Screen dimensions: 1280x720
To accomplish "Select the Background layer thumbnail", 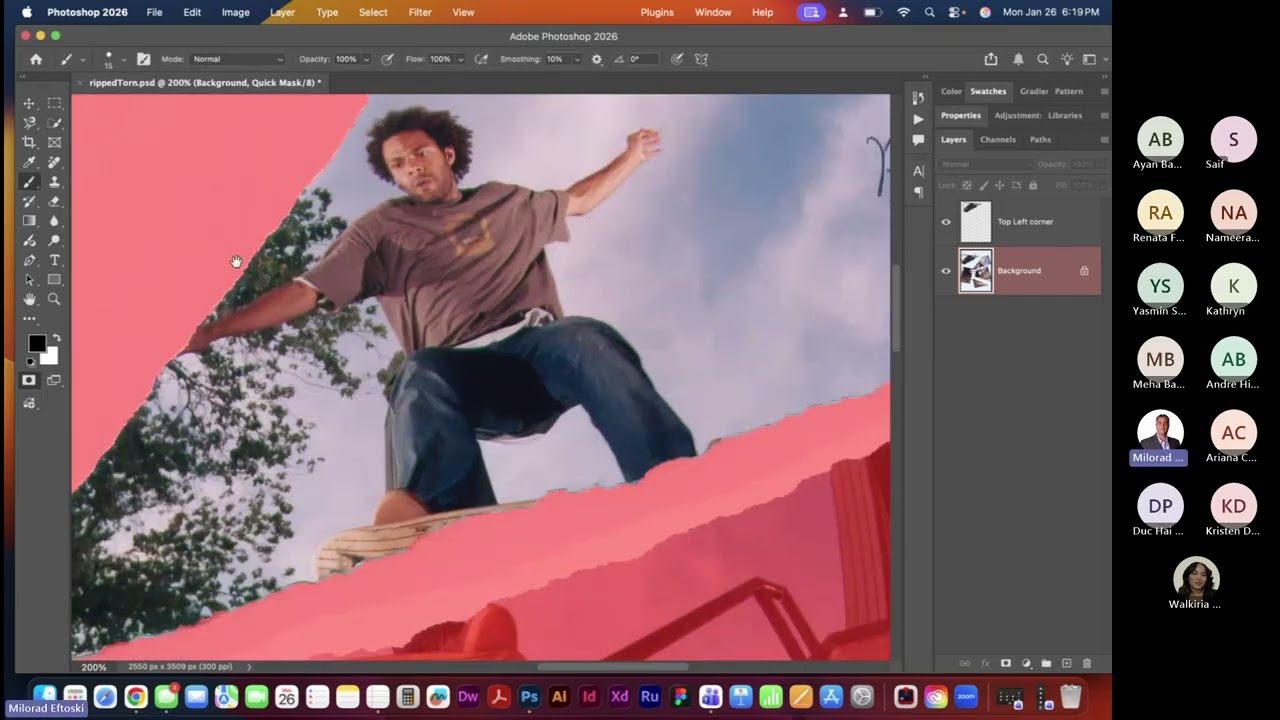I will 976,271.
